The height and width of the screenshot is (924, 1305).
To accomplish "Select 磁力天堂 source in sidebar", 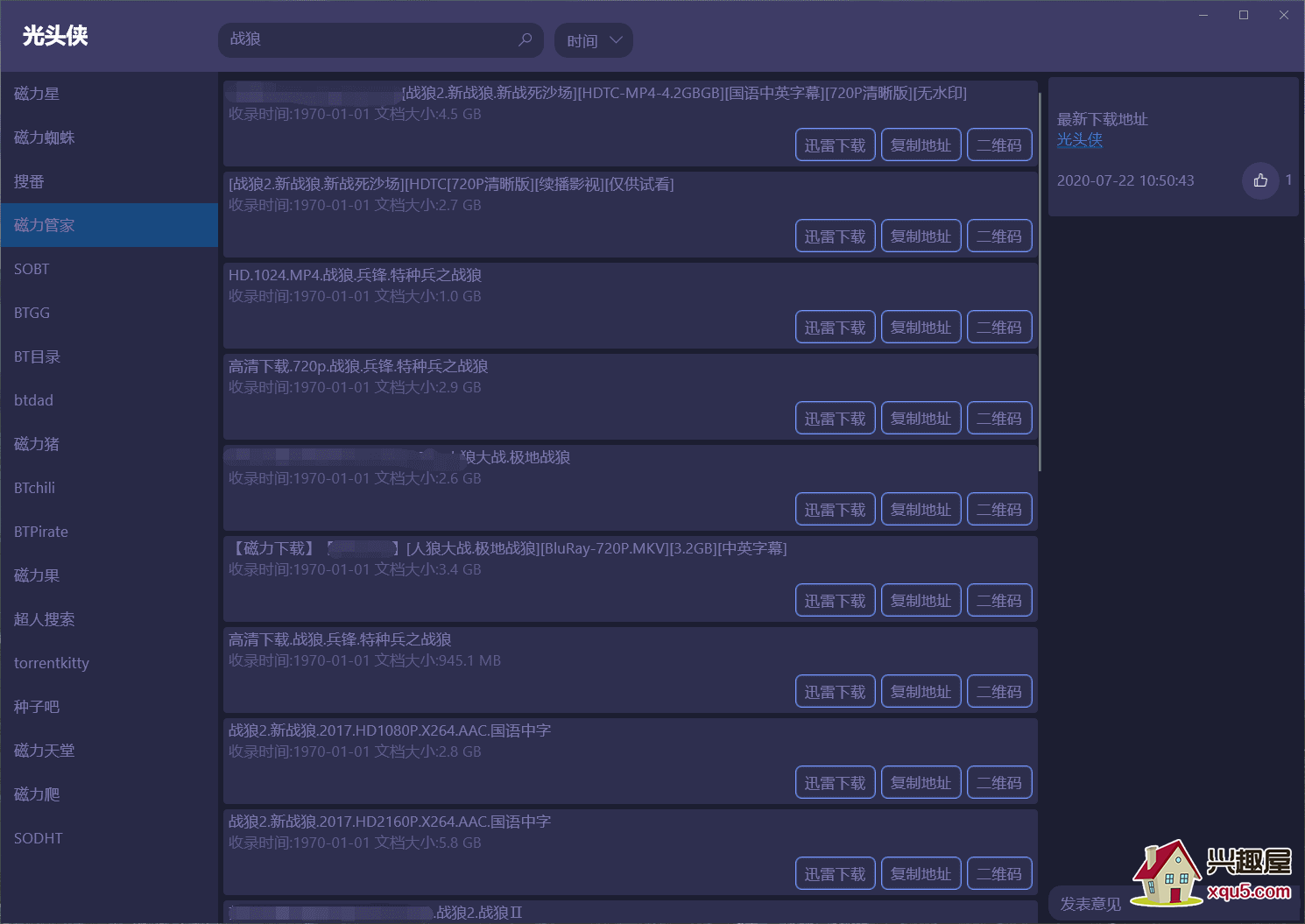I will [109, 751].
